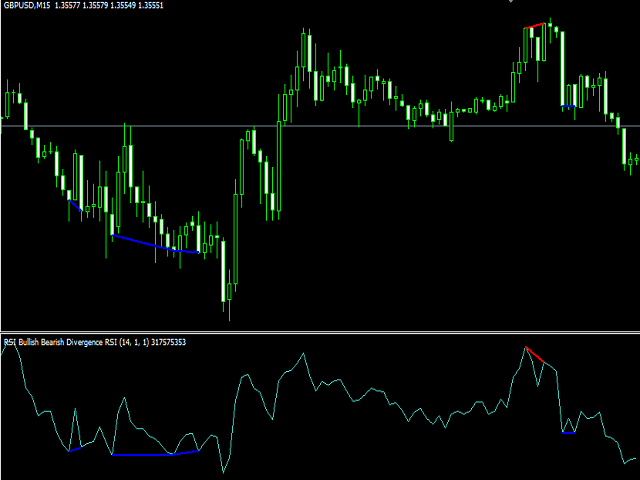Select the gray horizontal line across price chart
The height and width of the screenshot is (480, 640).
pyautogui.click(x=320, y=126)
